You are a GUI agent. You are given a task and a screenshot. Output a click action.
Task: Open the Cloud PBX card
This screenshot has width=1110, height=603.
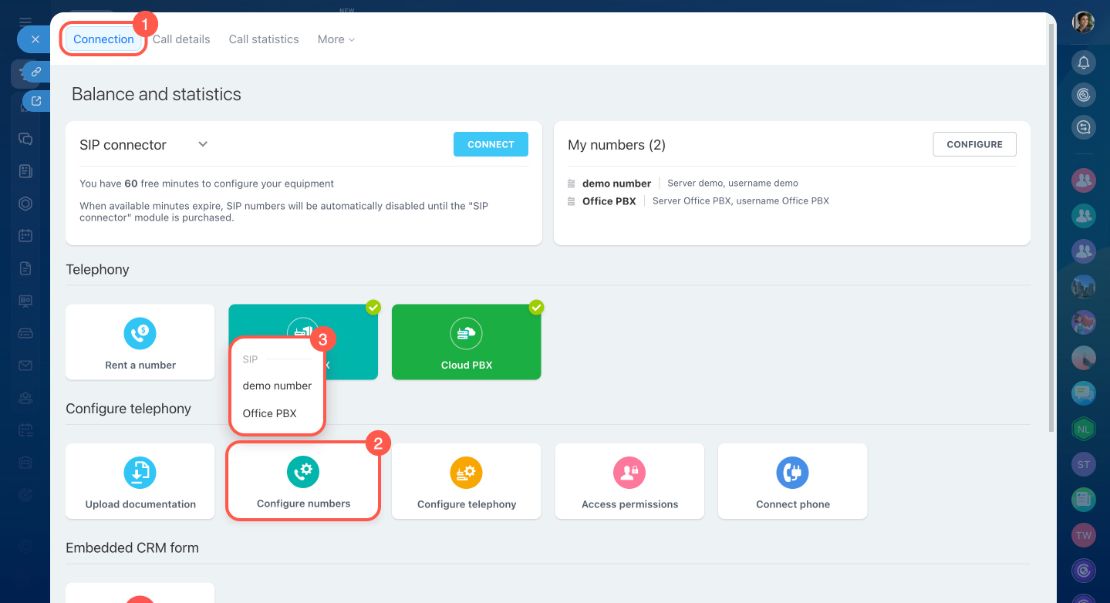pos(466,342)
